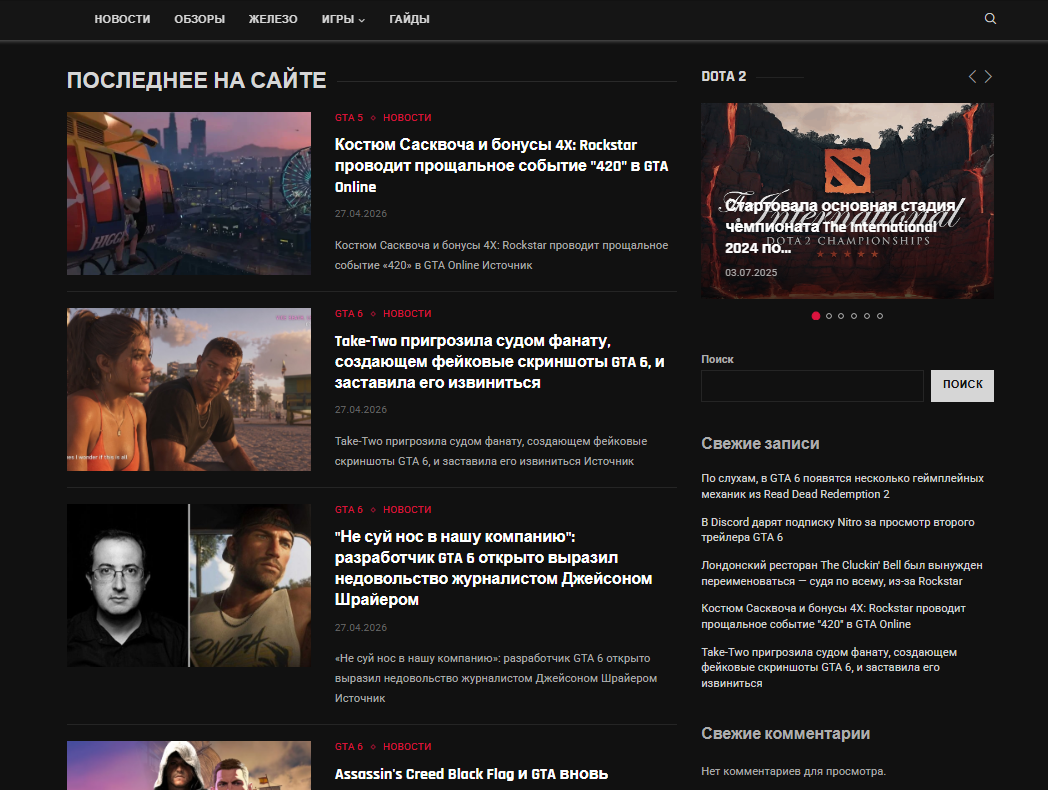Open 'Take-Two пригрозила судом фанату' headline
This screenshot has height=790, width=1048.
coord(499,362)
